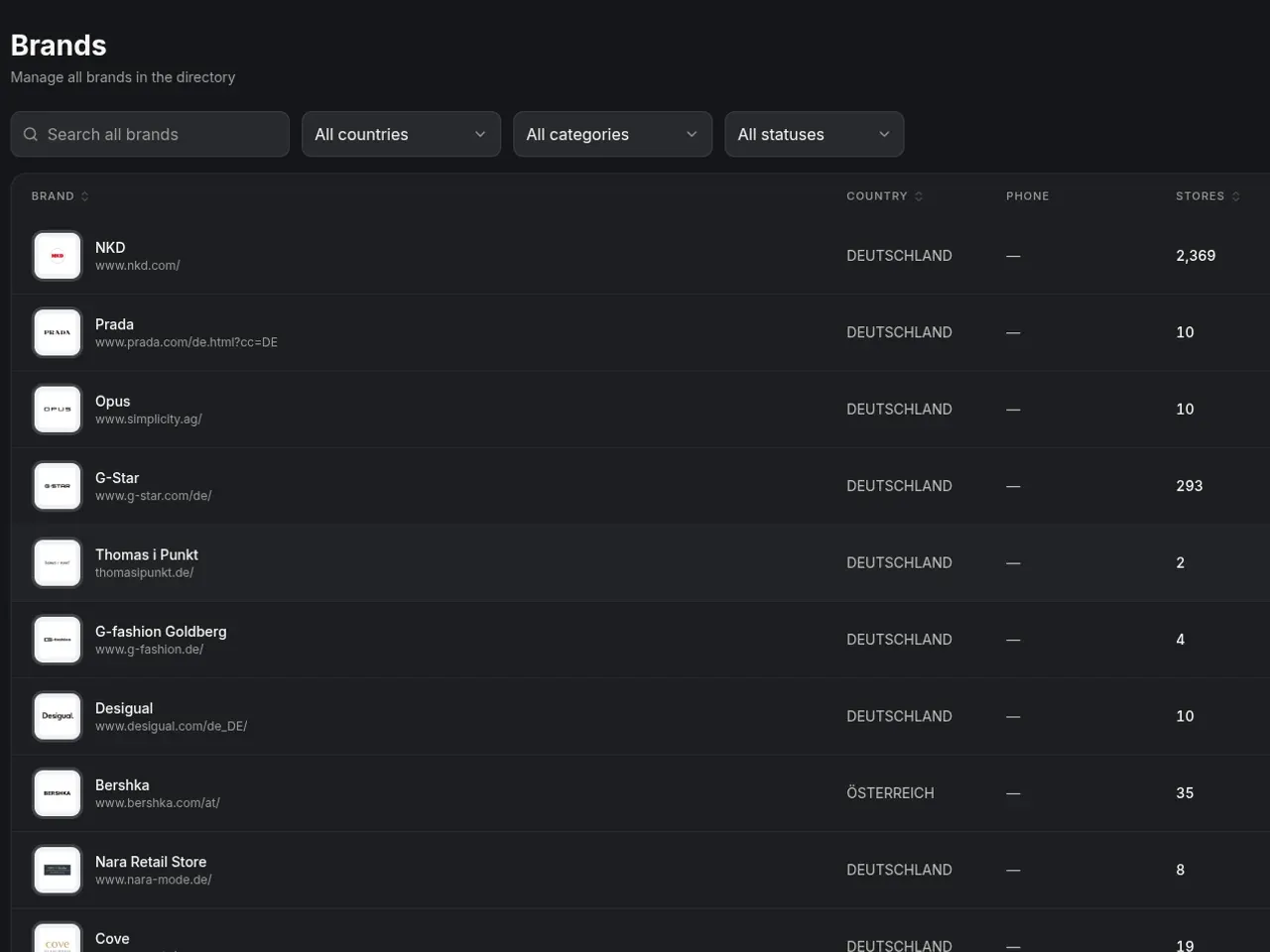Click the Cove brand logo
The width and height of the screenshot is (1270, 952).
click(58, 938)
